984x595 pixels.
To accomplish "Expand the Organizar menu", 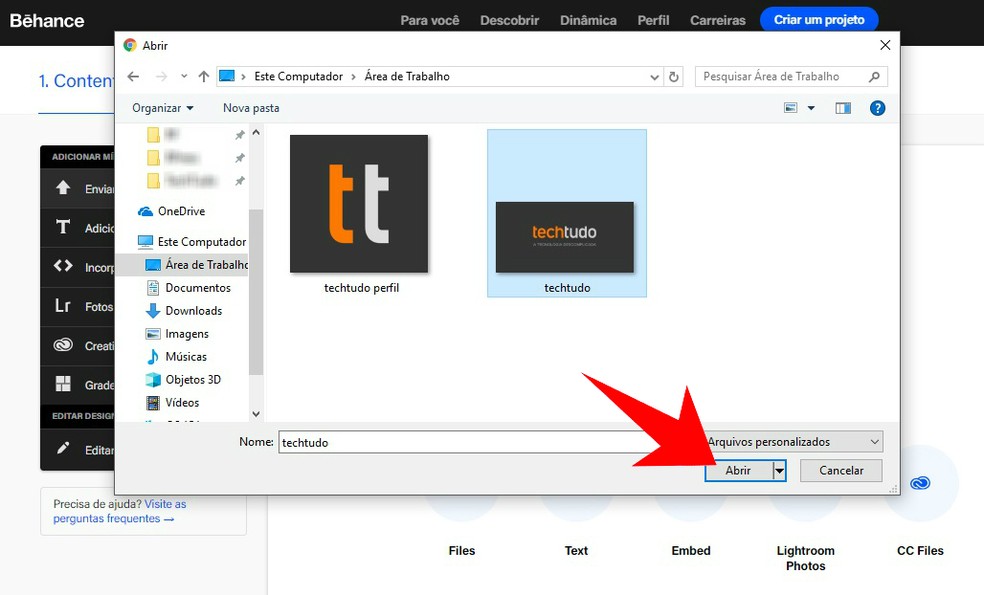I will click(160, 108).
